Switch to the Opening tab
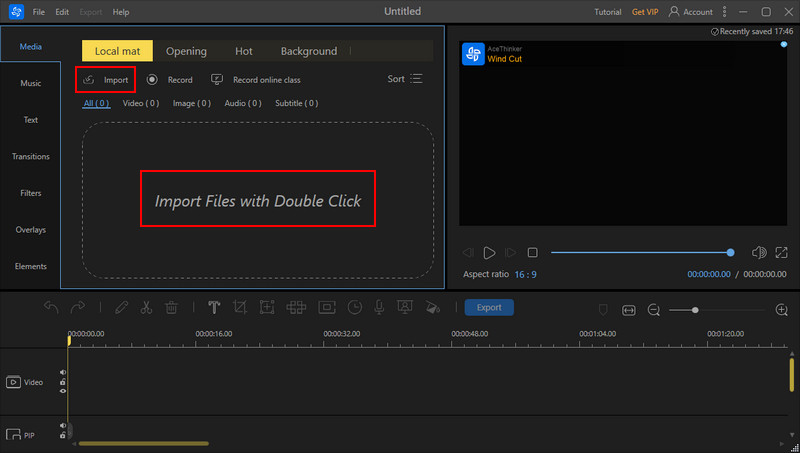The height and width of the screenshot is (453, 800). click(186, 51)
